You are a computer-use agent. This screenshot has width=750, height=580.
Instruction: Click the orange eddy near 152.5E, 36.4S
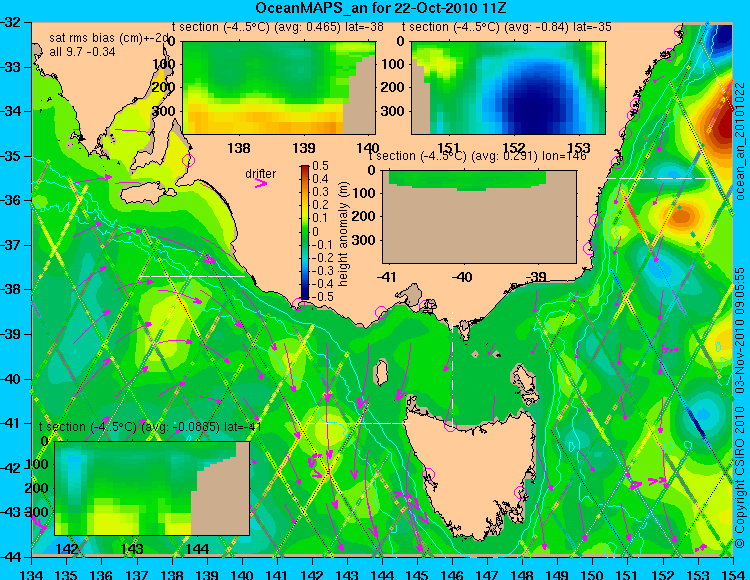[680, 216]
